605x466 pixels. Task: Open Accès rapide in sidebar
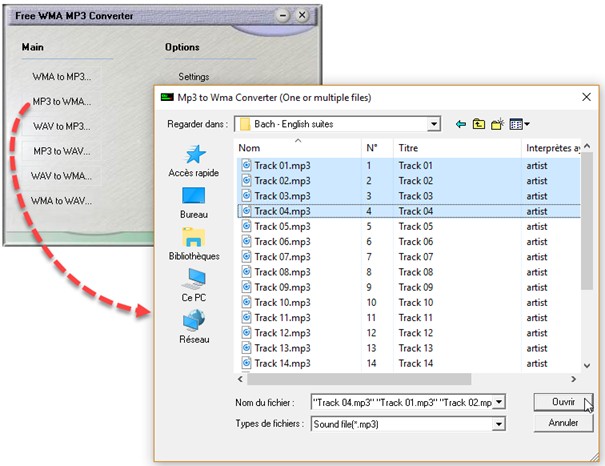coord(194,160)
